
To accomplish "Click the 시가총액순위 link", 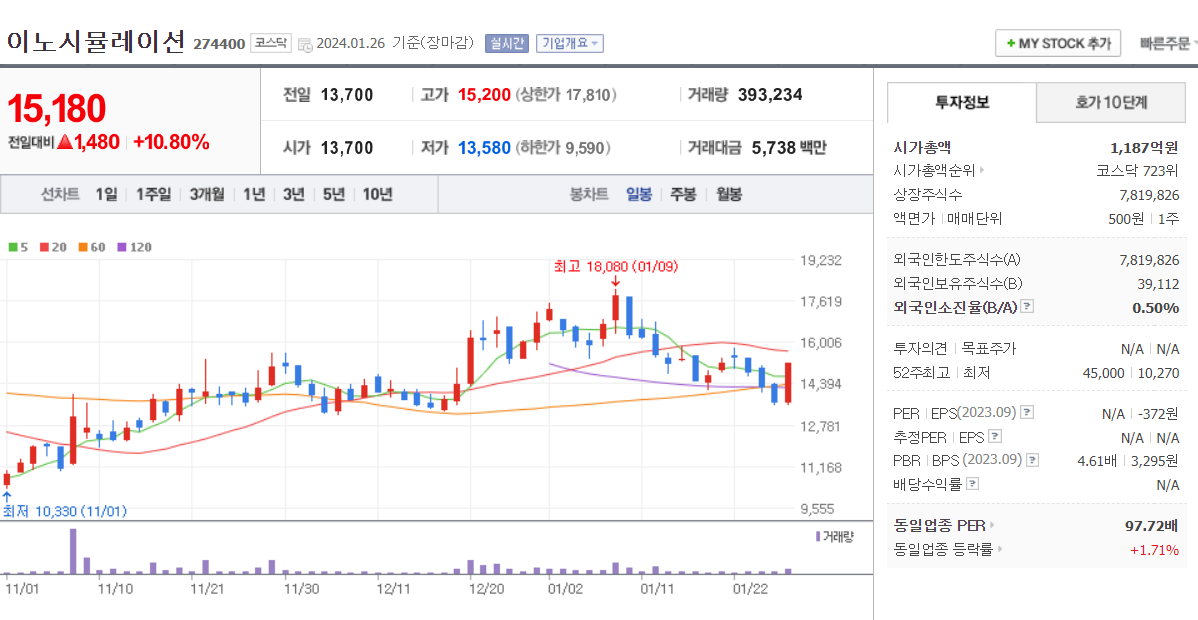I will tap(934, 170).
